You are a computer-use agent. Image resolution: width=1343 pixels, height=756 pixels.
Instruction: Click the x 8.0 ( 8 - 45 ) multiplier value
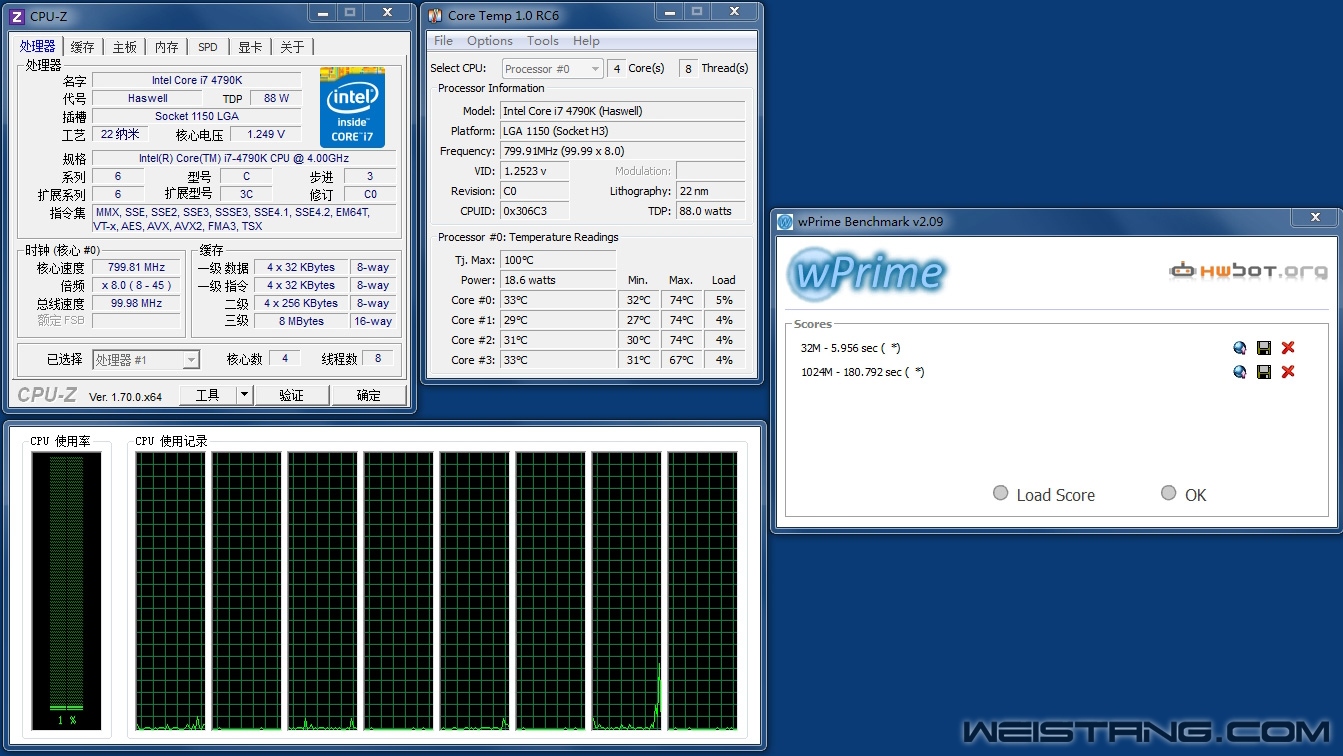137,285
